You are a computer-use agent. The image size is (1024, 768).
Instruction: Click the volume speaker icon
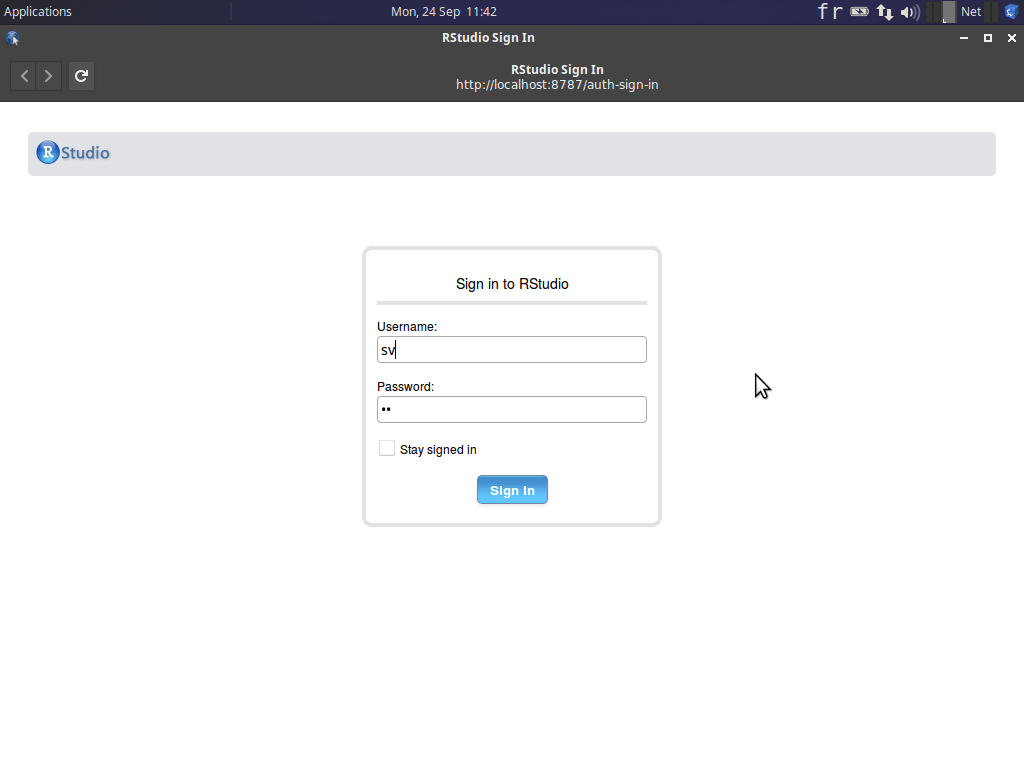[x=910, y=12]
